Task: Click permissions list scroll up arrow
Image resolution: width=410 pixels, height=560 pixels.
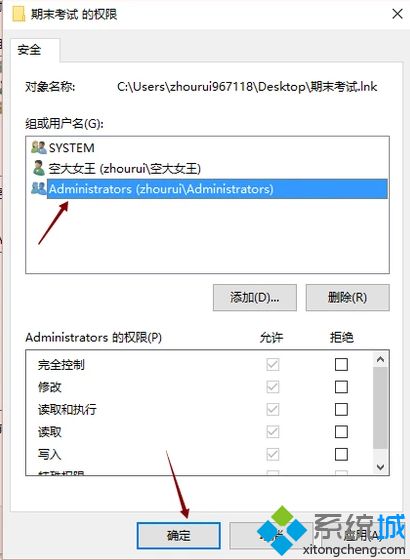Action: pyautogui.click(x=380, y=359)
